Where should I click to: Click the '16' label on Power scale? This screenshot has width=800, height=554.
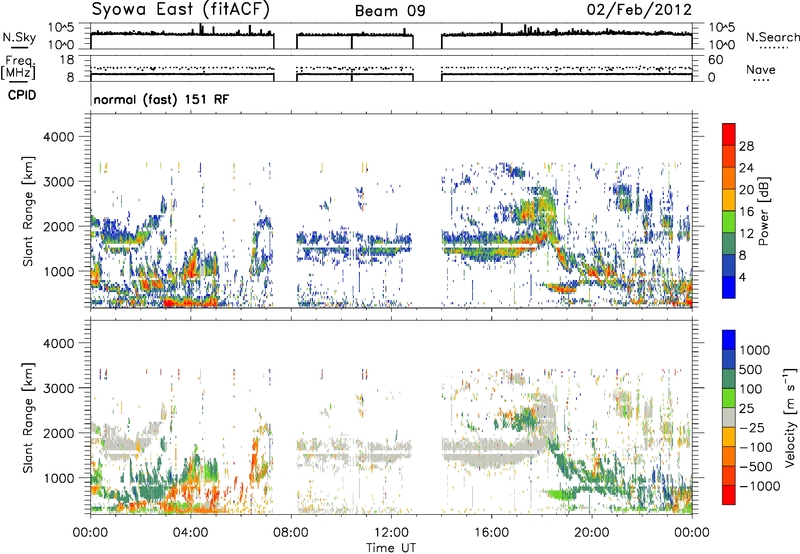click(x=746, y=212)
